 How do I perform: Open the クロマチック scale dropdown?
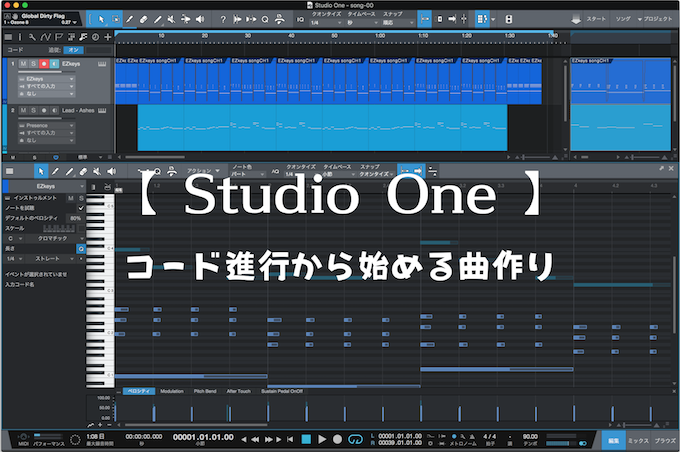coord(55,239)
